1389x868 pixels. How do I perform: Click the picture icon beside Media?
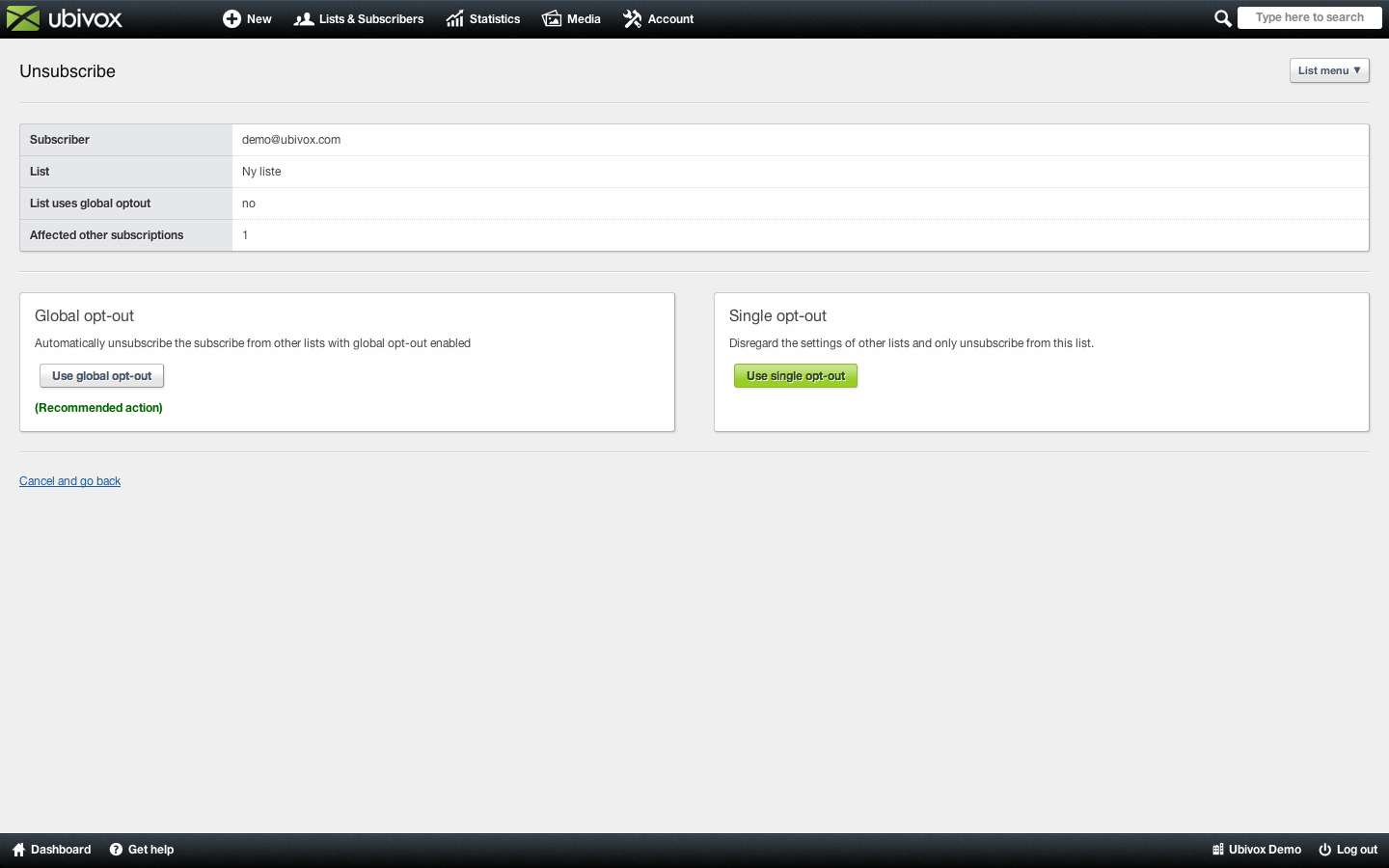click(552, 18)
